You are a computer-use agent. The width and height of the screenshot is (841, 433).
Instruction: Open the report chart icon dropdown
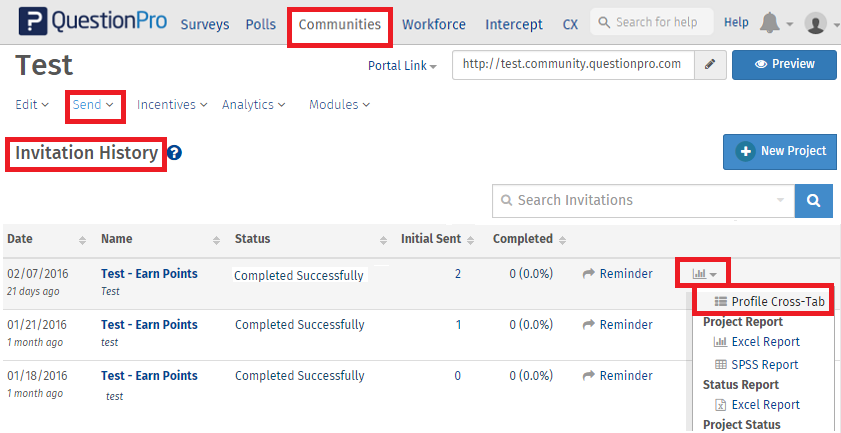point(703,273)
